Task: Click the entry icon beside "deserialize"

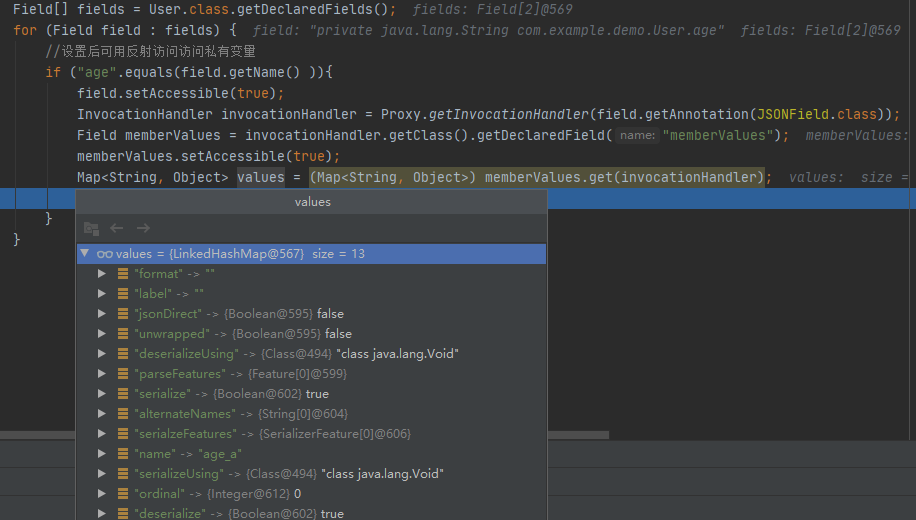Action: pyautogui.click(x=123, y=514)
